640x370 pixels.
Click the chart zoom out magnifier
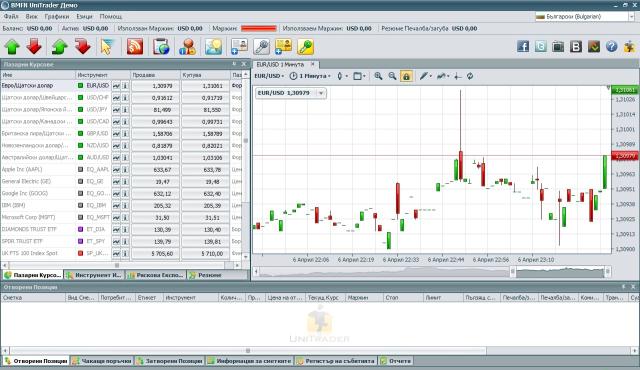pyautogui.click(x=392, y=76)
